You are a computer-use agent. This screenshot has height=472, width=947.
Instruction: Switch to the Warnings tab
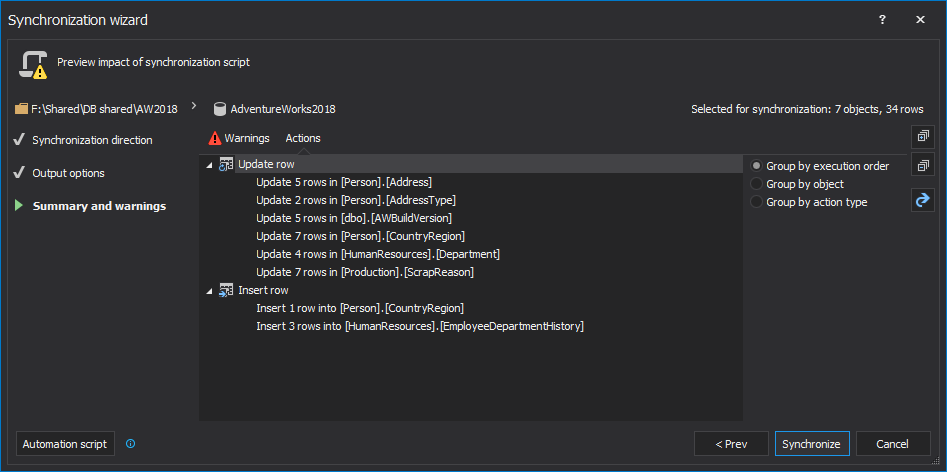pyautogui.click(x=239, y=138)
